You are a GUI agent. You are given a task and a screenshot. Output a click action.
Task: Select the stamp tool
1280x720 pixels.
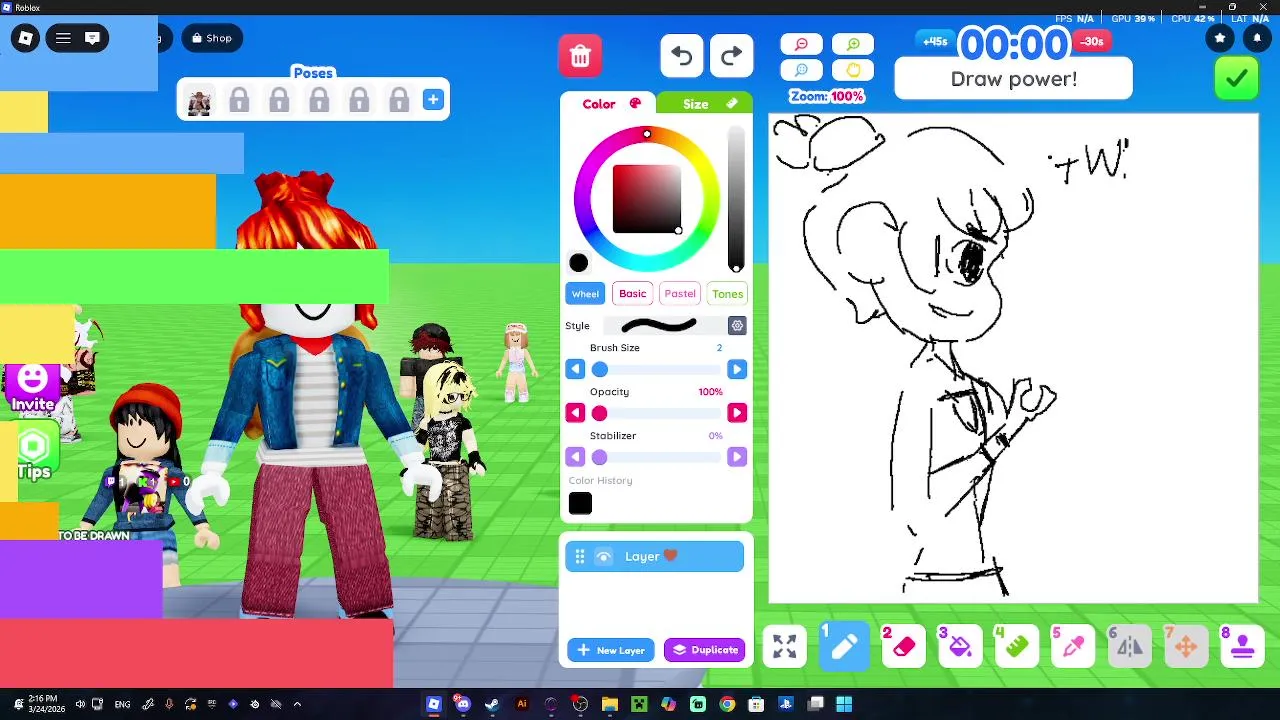point(1243,647)
